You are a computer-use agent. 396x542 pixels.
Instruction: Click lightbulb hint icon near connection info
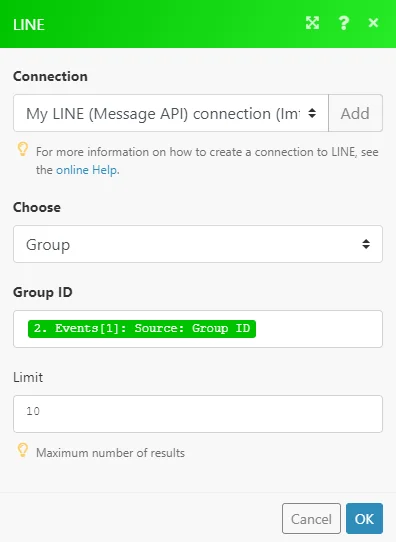[23, 149]
